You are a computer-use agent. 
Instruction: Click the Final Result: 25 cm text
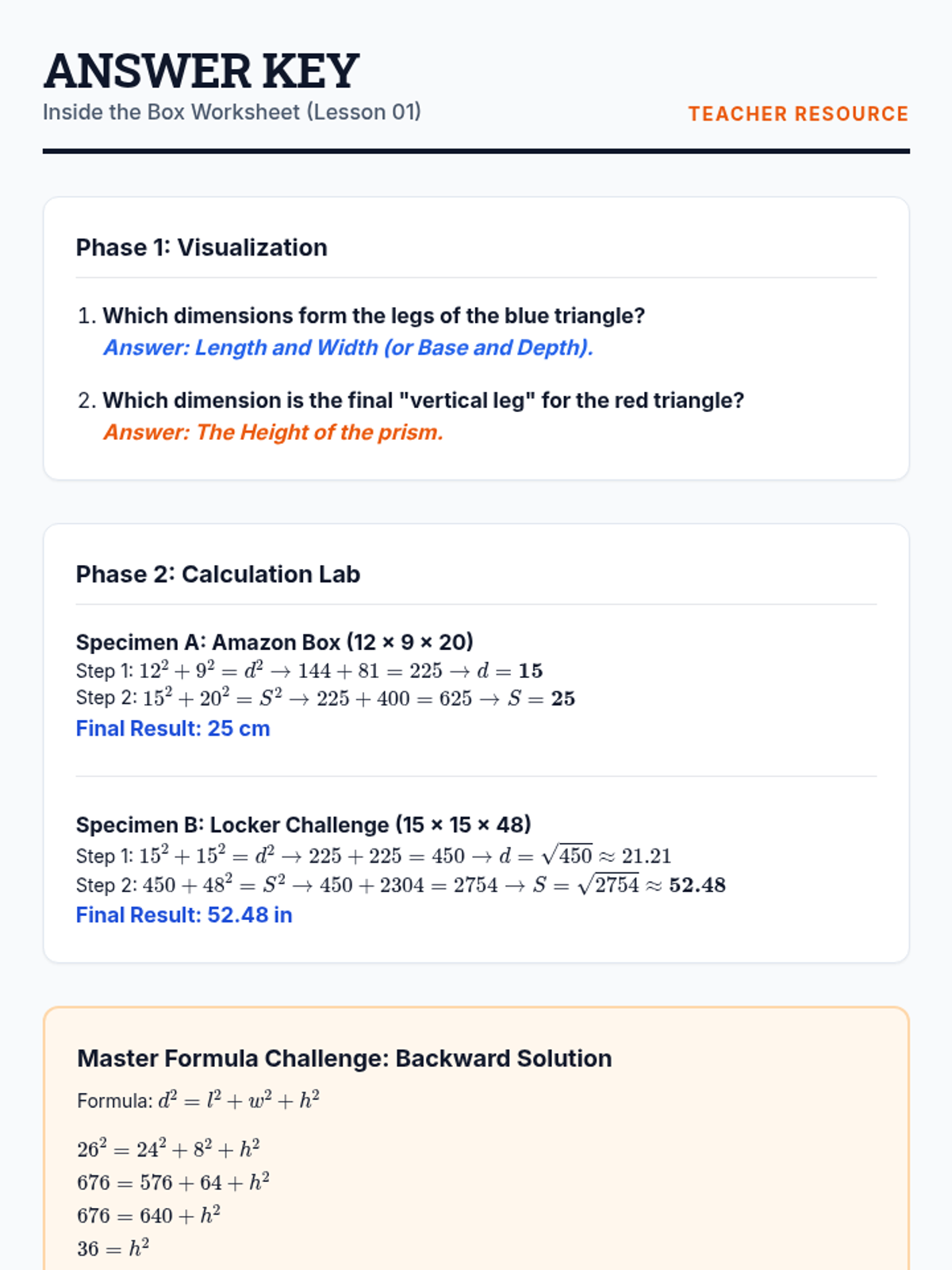click(x=173, y=729)
